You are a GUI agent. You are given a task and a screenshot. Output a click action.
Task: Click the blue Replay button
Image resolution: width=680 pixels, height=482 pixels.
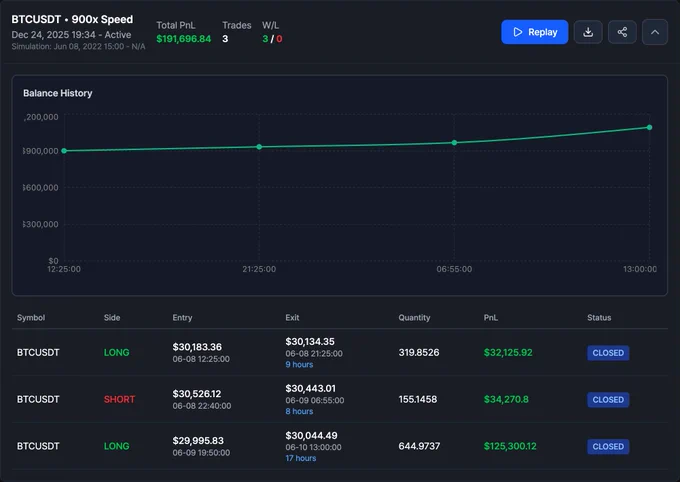pos(534,32)
